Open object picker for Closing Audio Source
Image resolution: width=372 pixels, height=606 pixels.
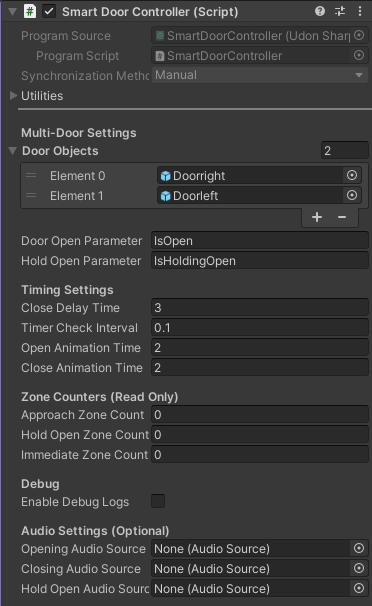[x=359, y=568]
